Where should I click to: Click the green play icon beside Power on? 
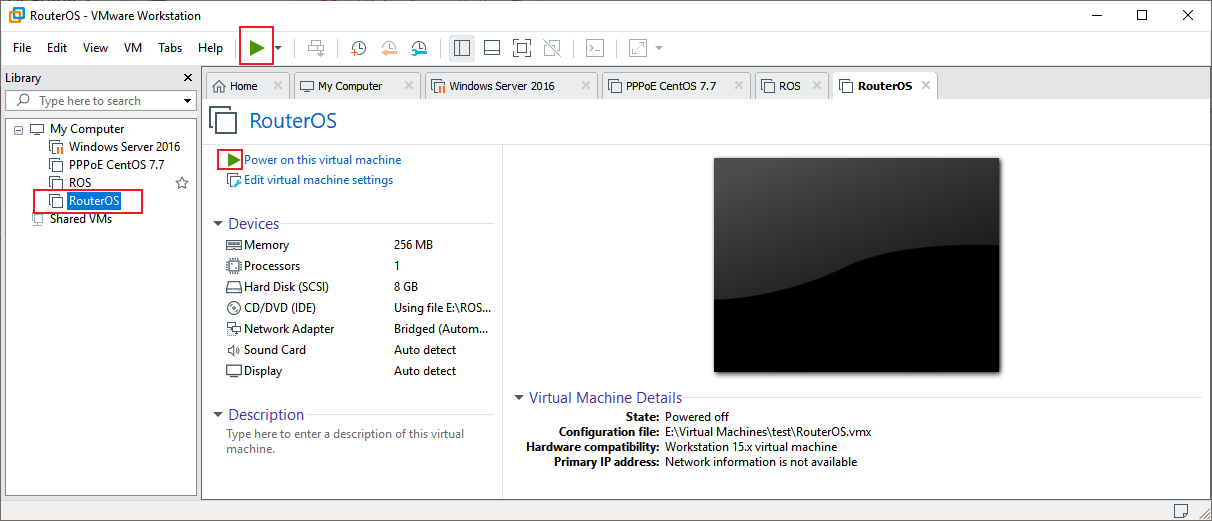(233, 160)
